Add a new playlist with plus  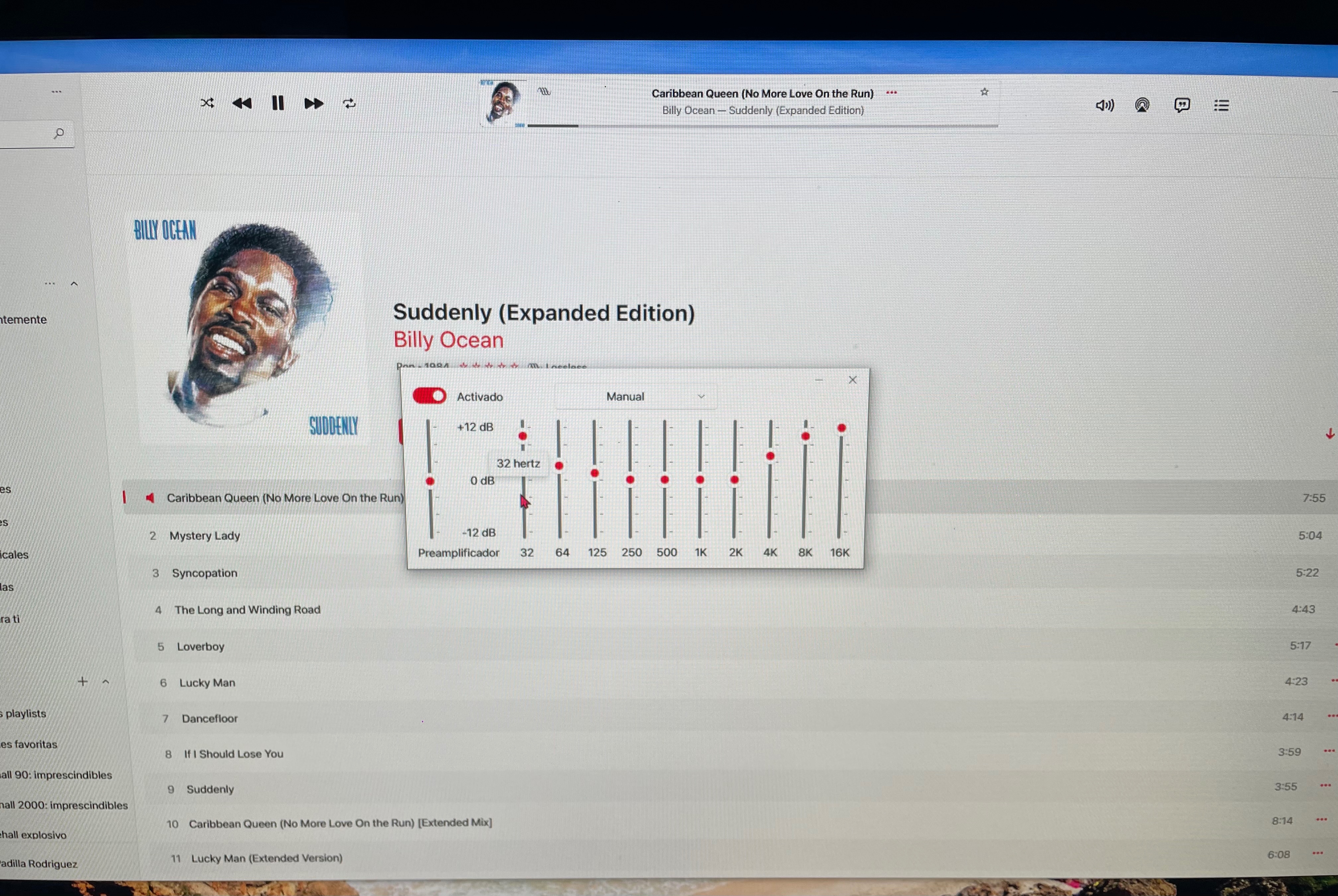[82, 681]
